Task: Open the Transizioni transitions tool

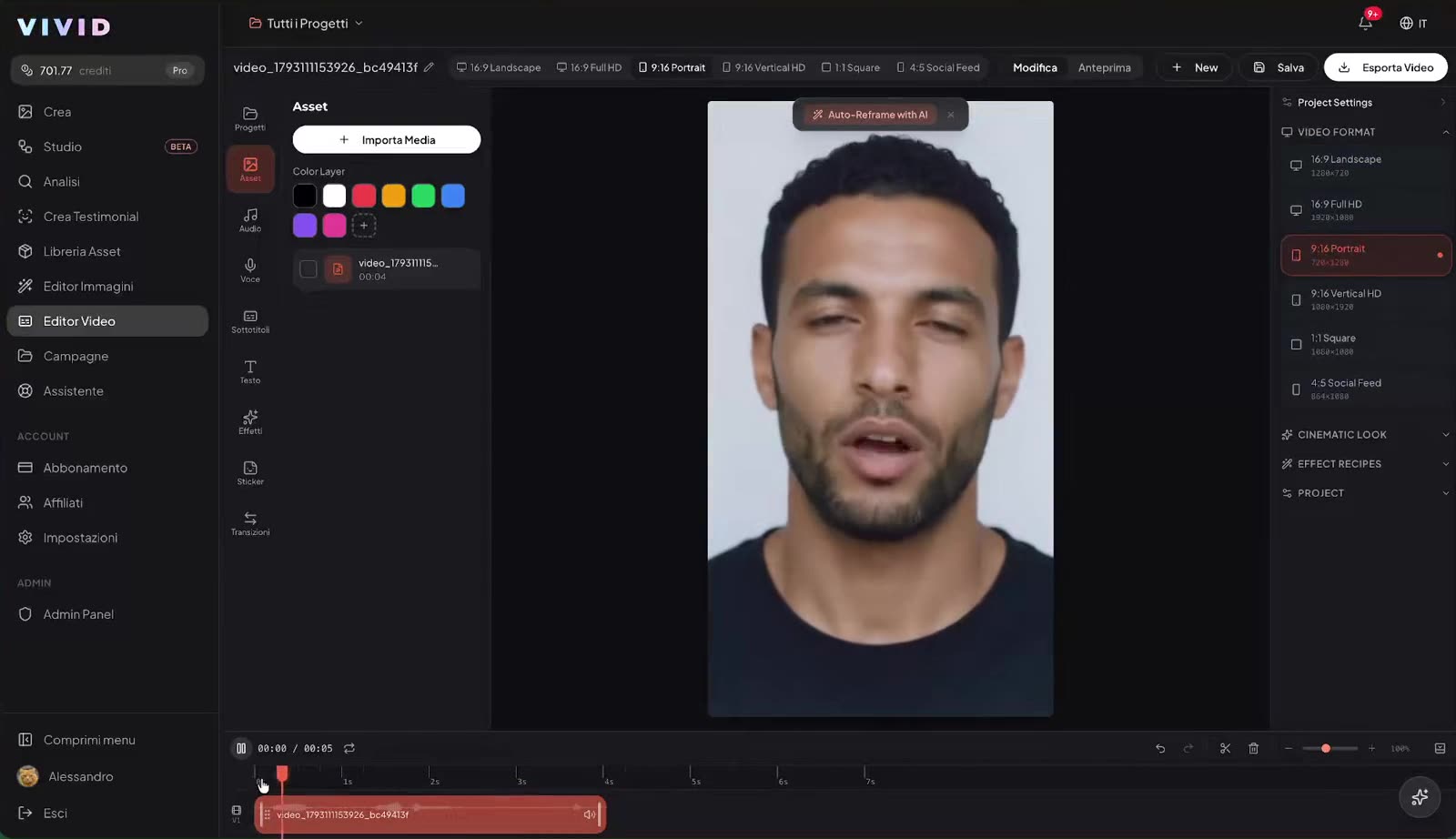Action: tap(250, 523)
